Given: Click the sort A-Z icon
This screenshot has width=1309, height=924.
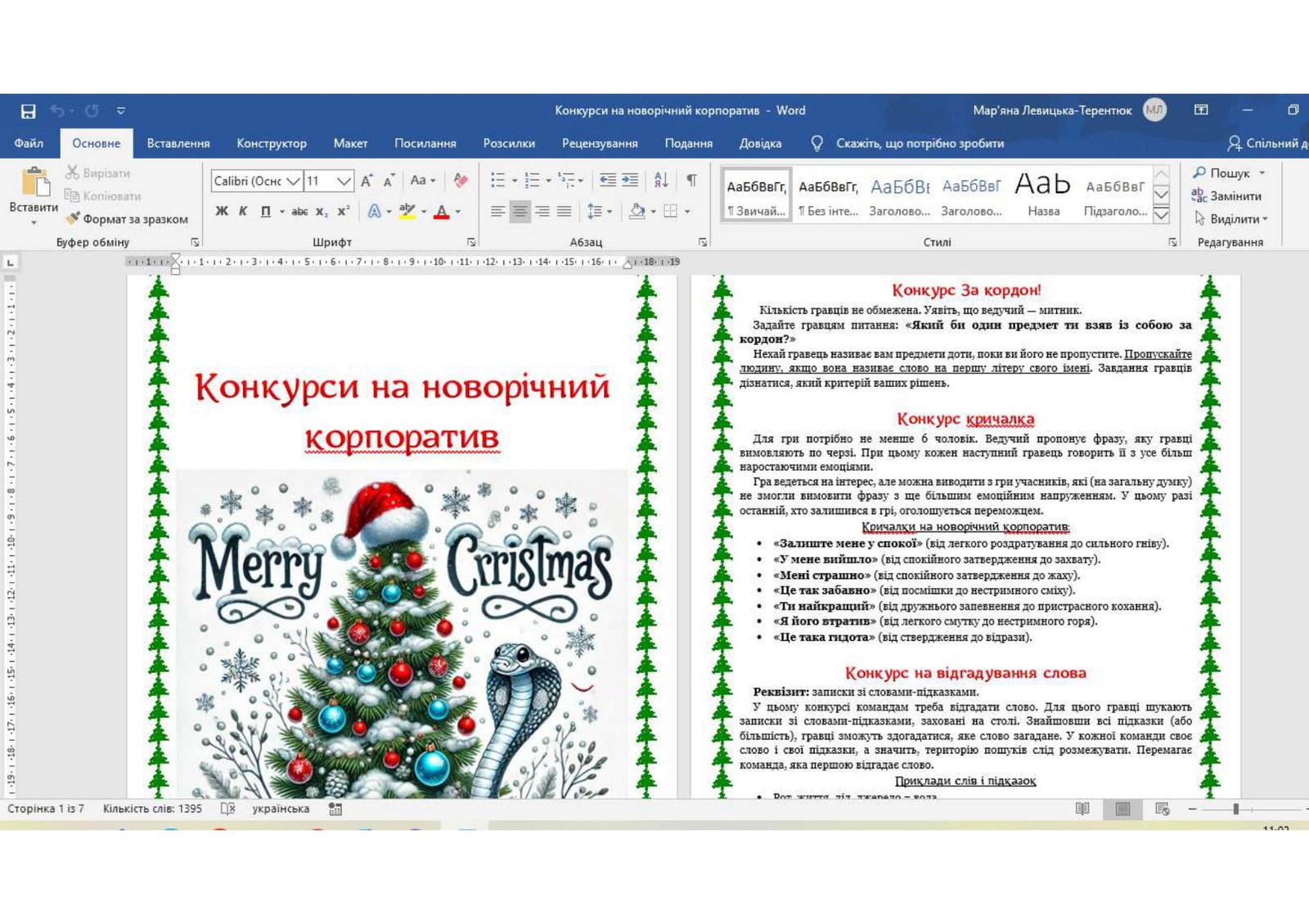Looking at the screenshot, I should [x=662, y=181].
